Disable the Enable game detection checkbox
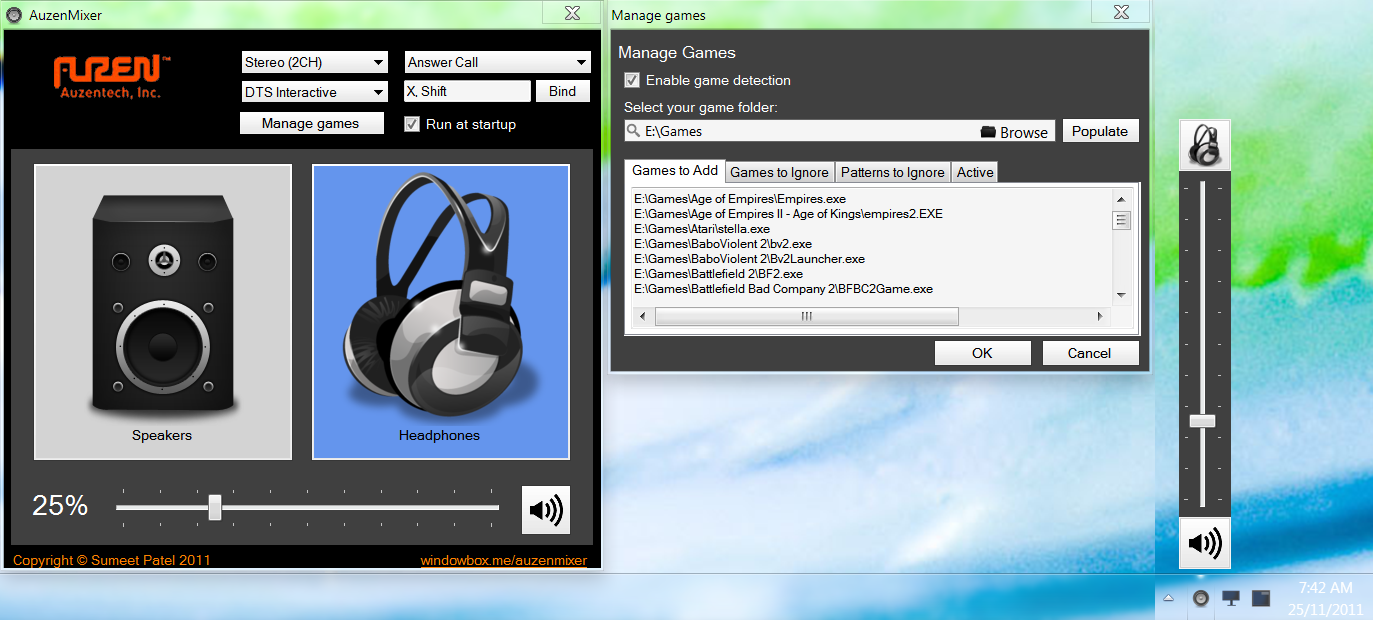This screenshot has height=620, width=1373. pos(632,80)
